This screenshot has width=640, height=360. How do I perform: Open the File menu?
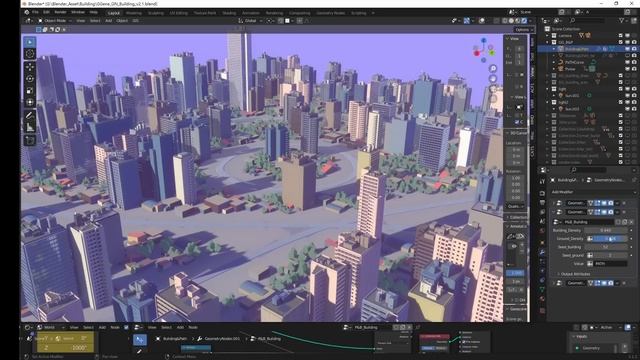pos(36,12)
